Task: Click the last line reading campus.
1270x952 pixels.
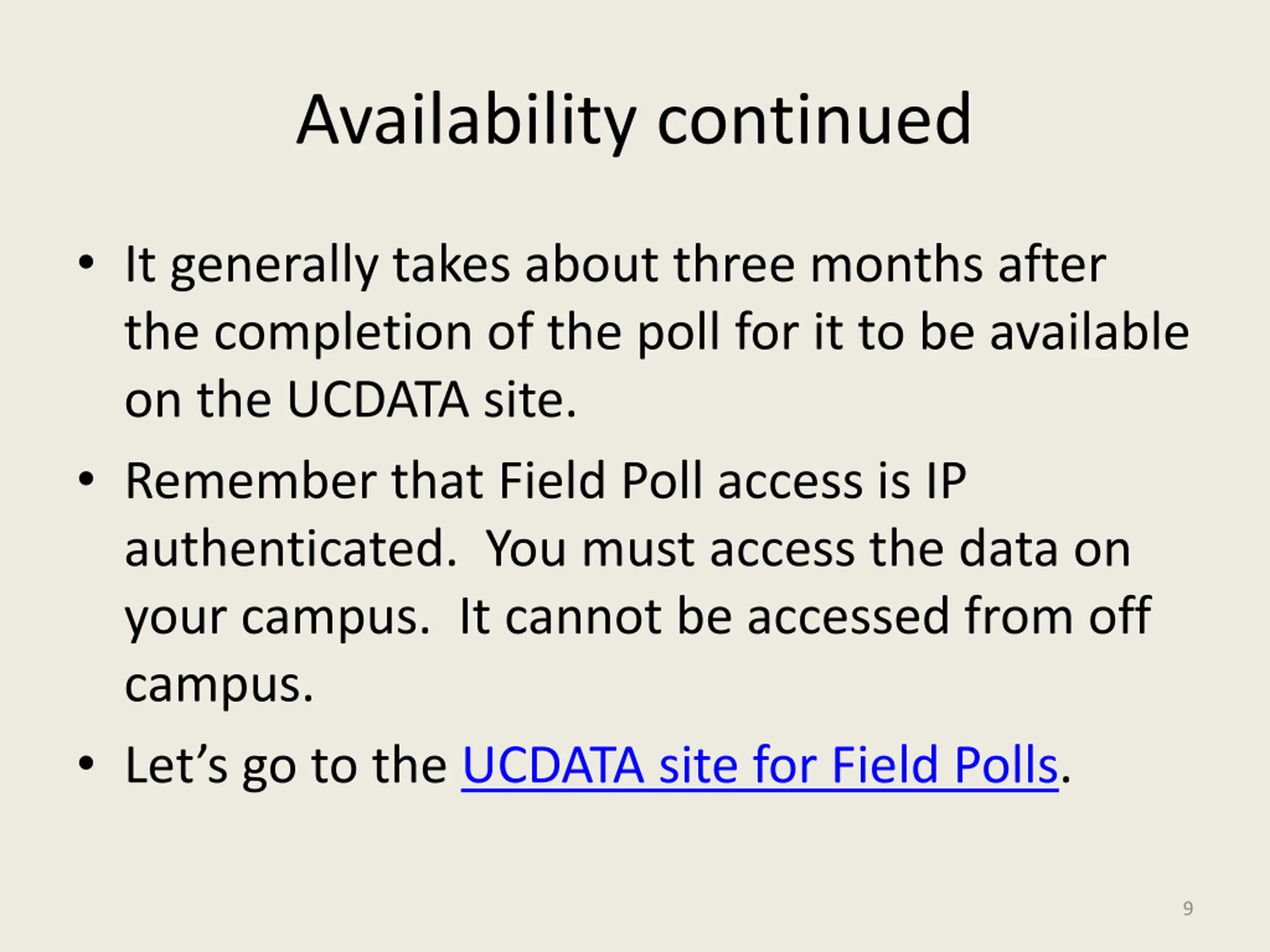Action: [x=219, y=685]
